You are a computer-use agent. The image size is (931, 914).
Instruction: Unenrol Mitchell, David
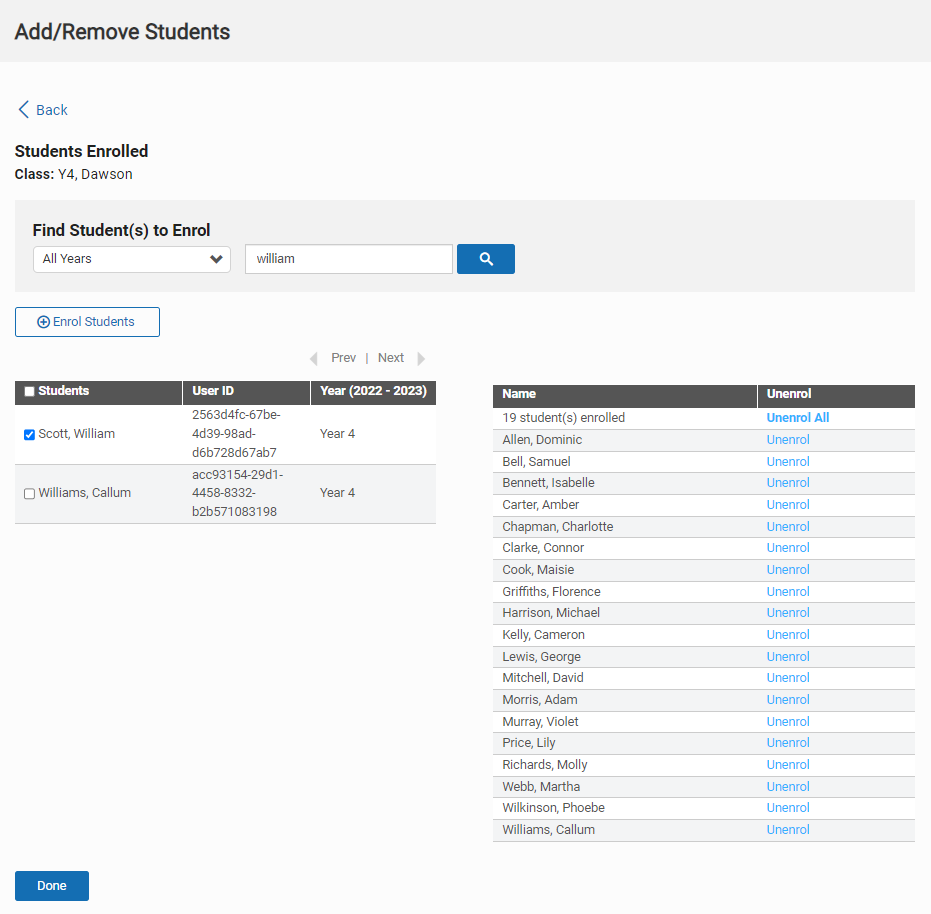788,678
